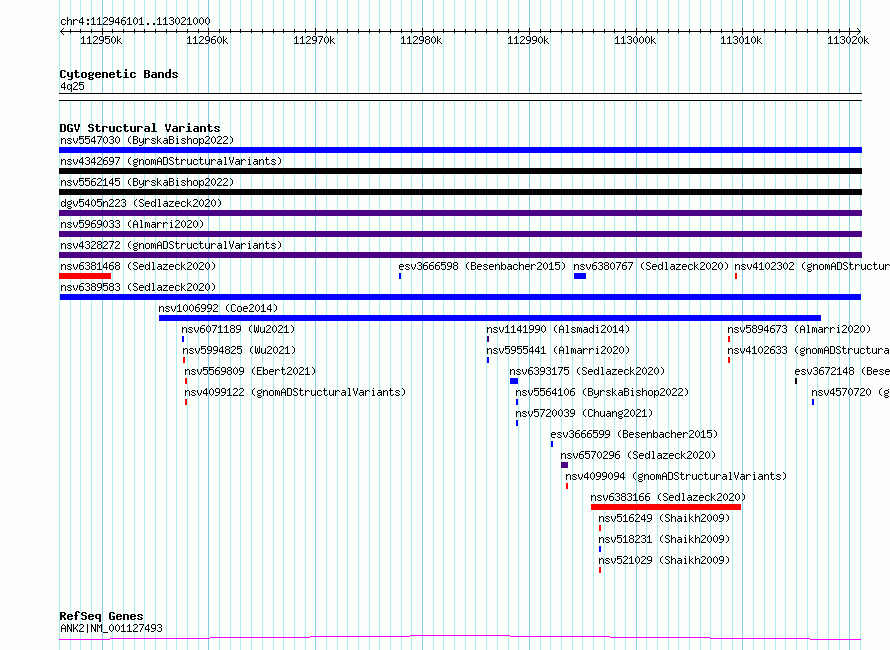
Task: Select the purple block under nsv6570296
Action: [564, 465]
